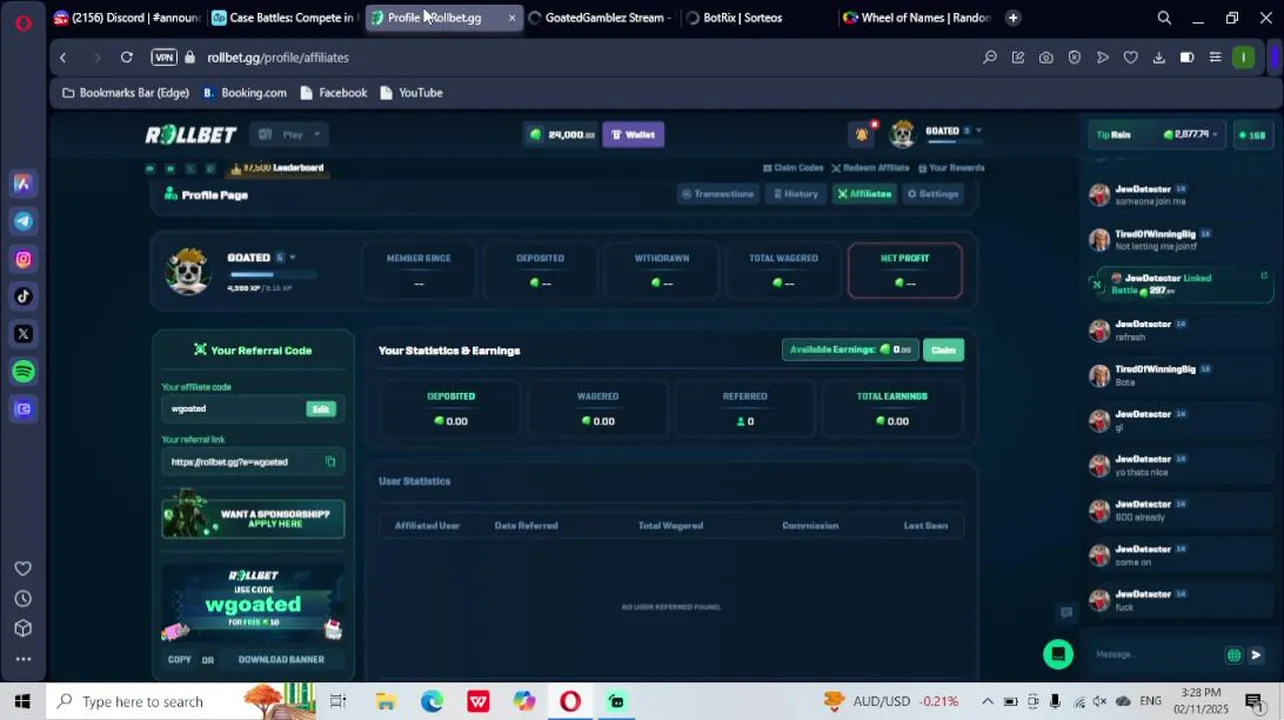Open the Claim Codes link
The height and width of the screenshot is (720, 1284).
point(793,168)
